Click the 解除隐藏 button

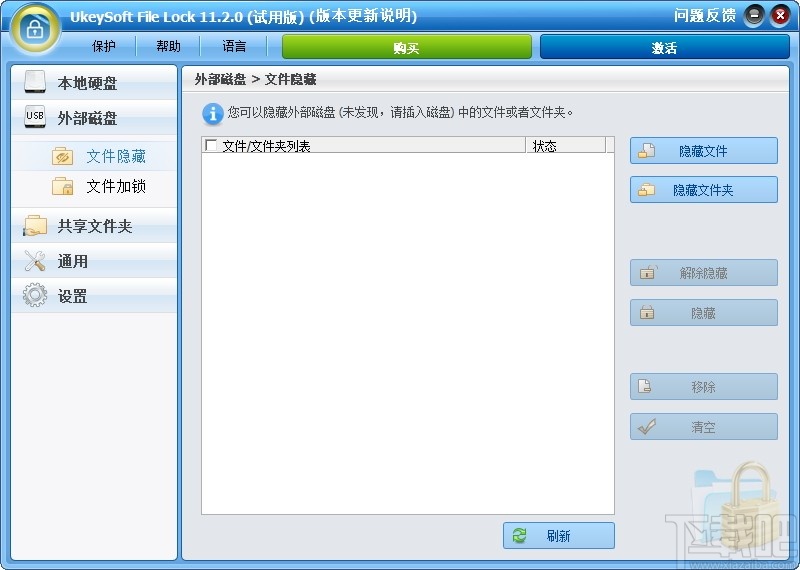tap(704, 272)
